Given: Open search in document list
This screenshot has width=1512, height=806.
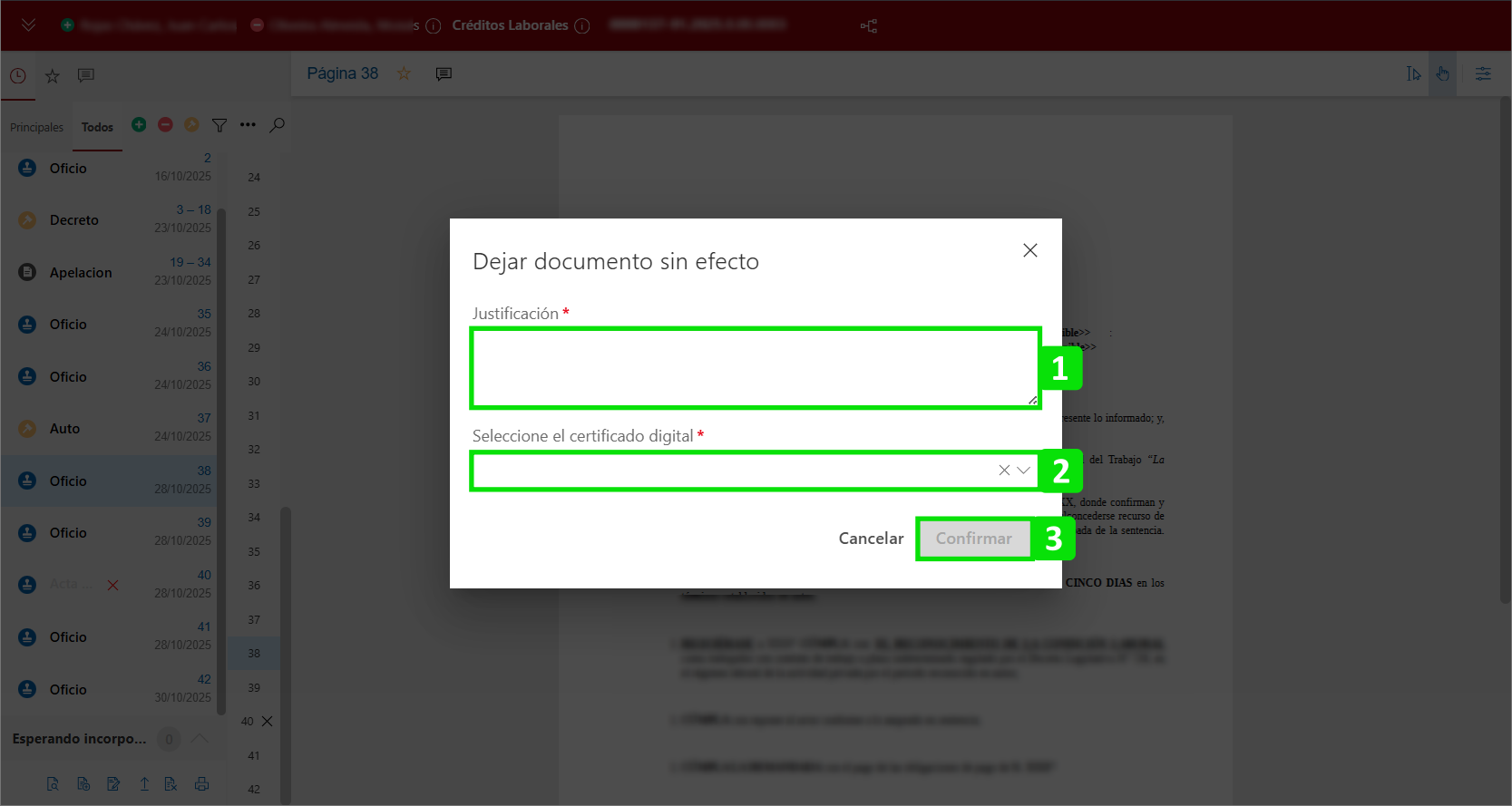Looking at the screenshot, I should (278, 125).
